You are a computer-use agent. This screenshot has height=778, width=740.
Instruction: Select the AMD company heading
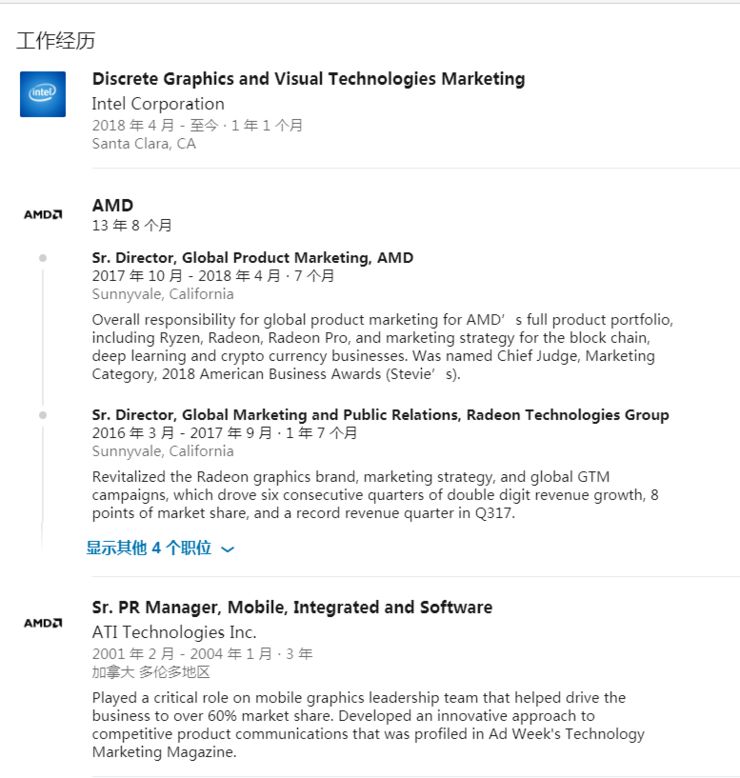112,205
